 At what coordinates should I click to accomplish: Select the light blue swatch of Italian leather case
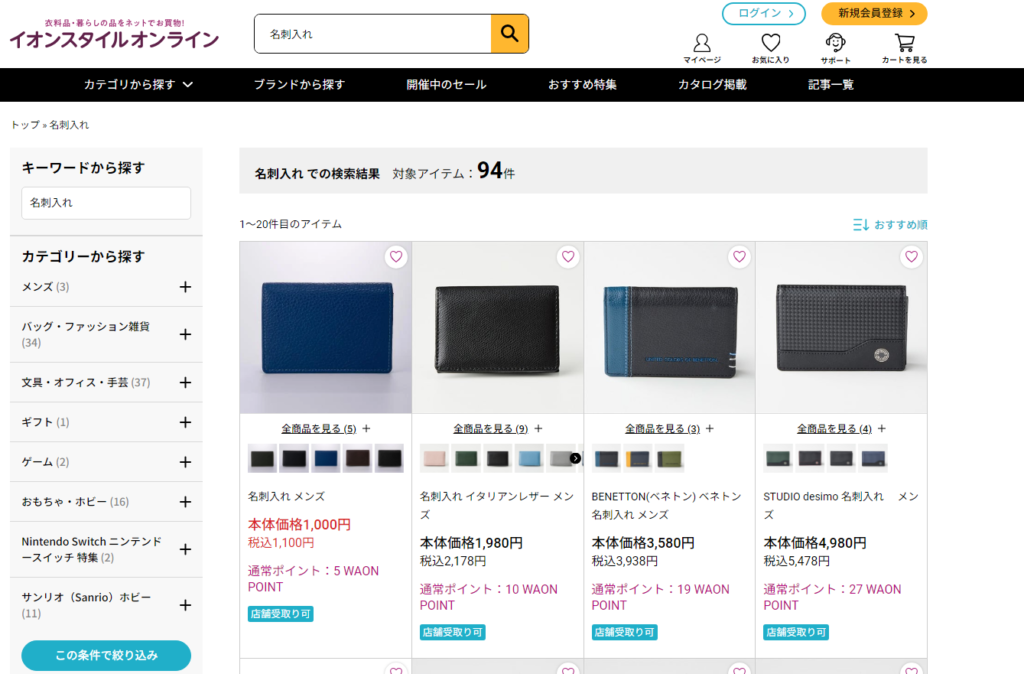pyautogui.click(x=530, y=458)
